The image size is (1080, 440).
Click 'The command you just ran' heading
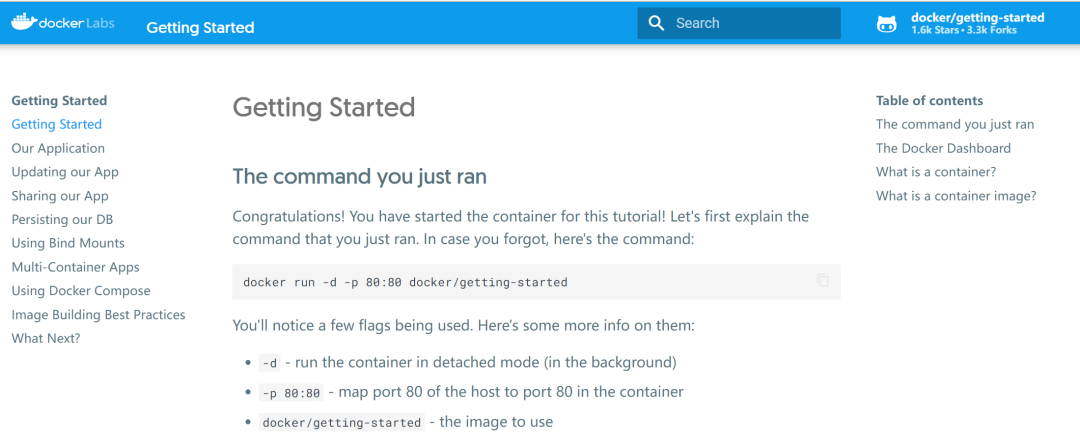pos(360,176)
